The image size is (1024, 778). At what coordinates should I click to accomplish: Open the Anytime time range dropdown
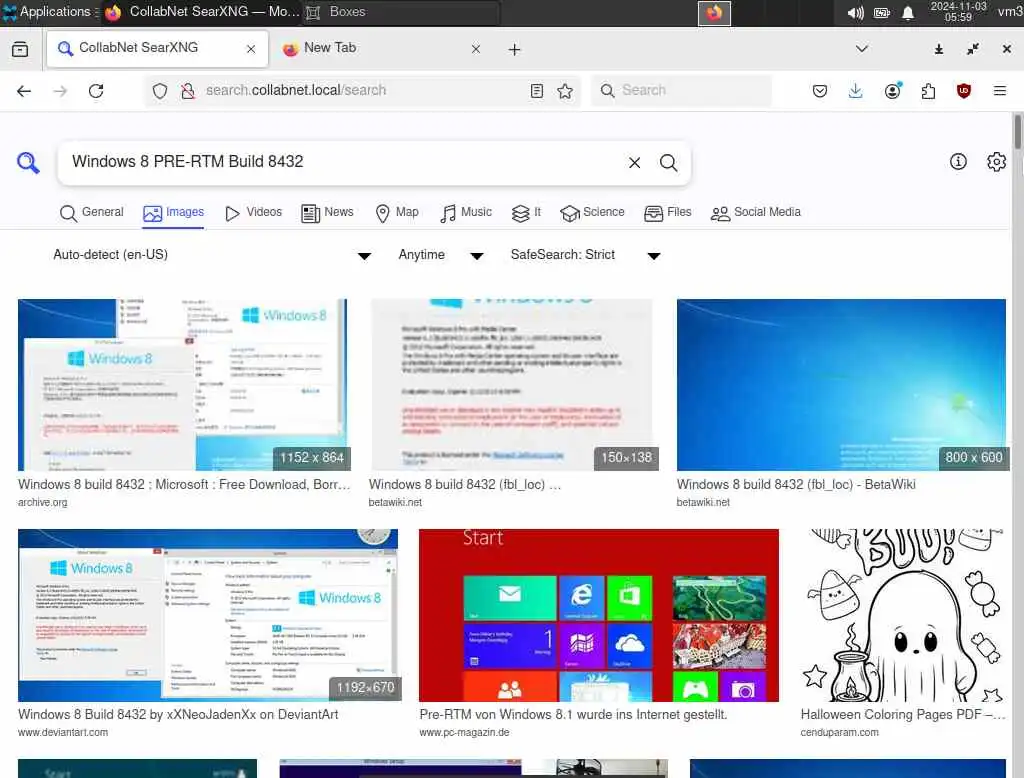coord(440,255)
